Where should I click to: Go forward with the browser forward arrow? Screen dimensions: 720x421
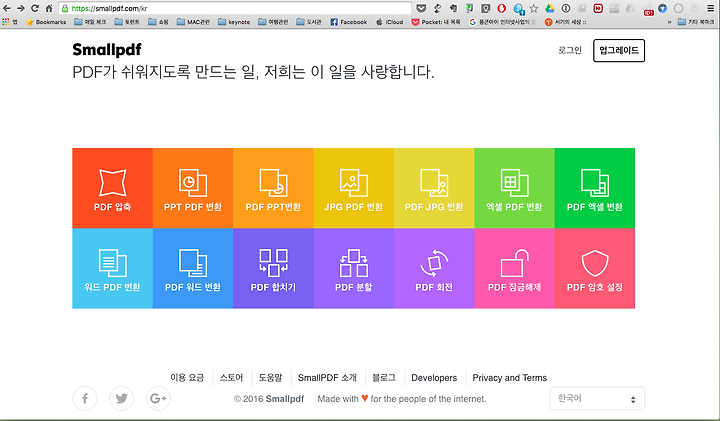tap(21, 8)
